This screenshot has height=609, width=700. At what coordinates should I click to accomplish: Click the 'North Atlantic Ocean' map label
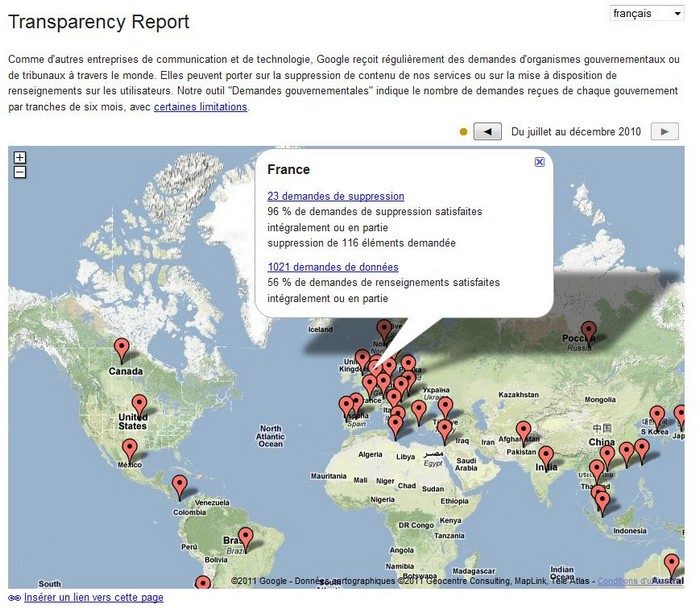(x=271, y=436)
